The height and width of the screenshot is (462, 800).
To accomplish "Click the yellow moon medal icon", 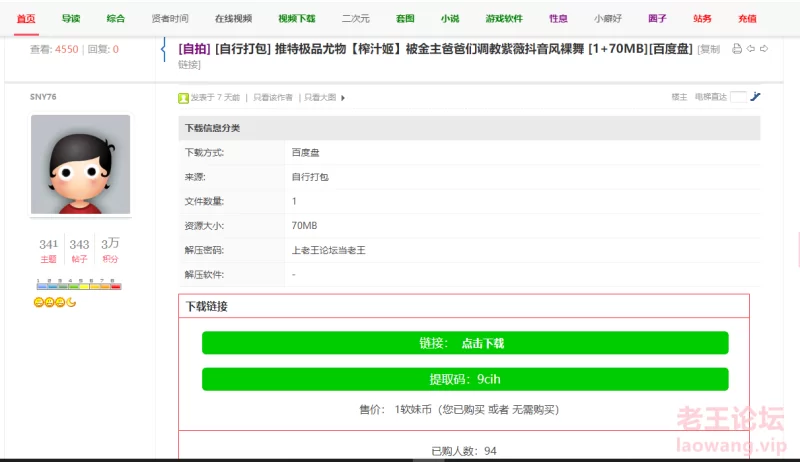I will coord(71,302).
